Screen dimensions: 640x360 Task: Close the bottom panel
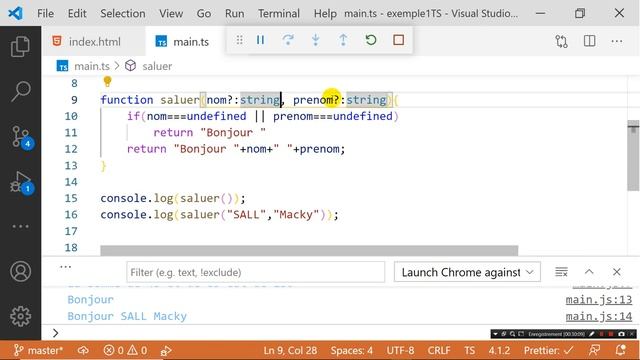pos(616,272)
